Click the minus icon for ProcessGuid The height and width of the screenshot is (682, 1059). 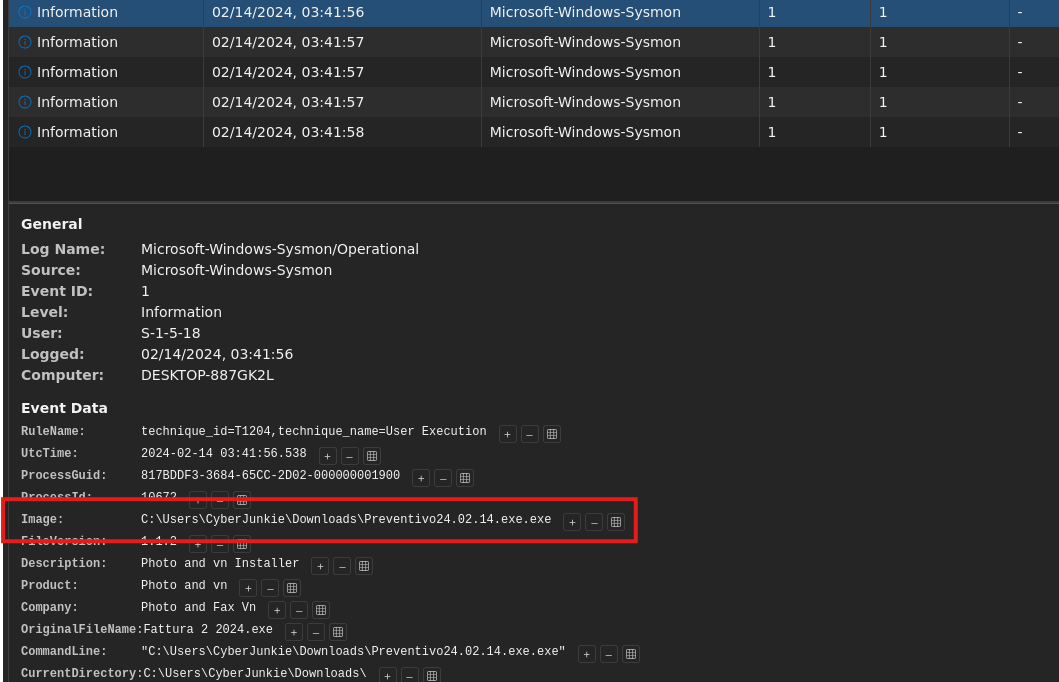pos(443,478)
